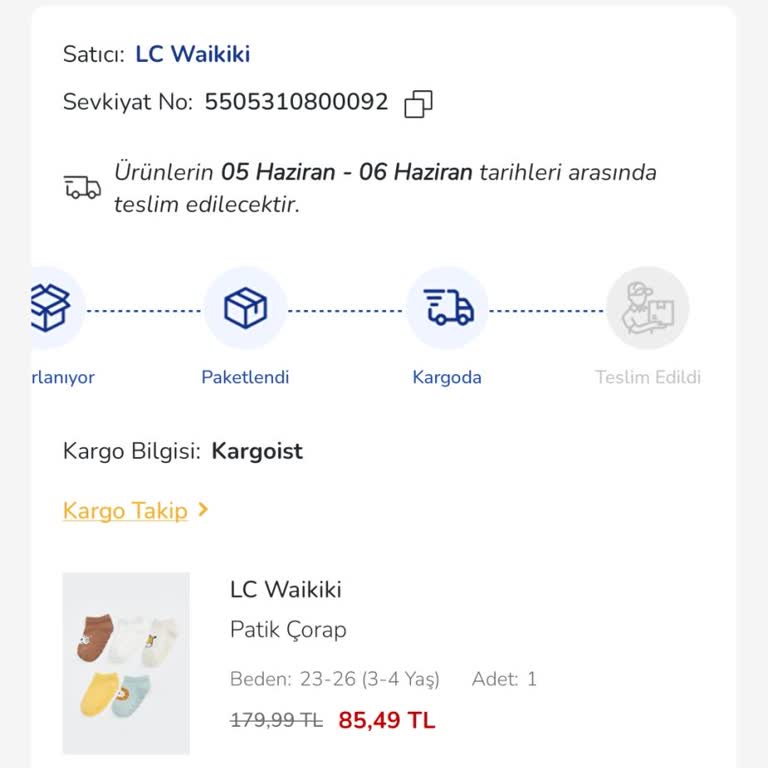Select the Teslim Edildi step label

[647, 378]
